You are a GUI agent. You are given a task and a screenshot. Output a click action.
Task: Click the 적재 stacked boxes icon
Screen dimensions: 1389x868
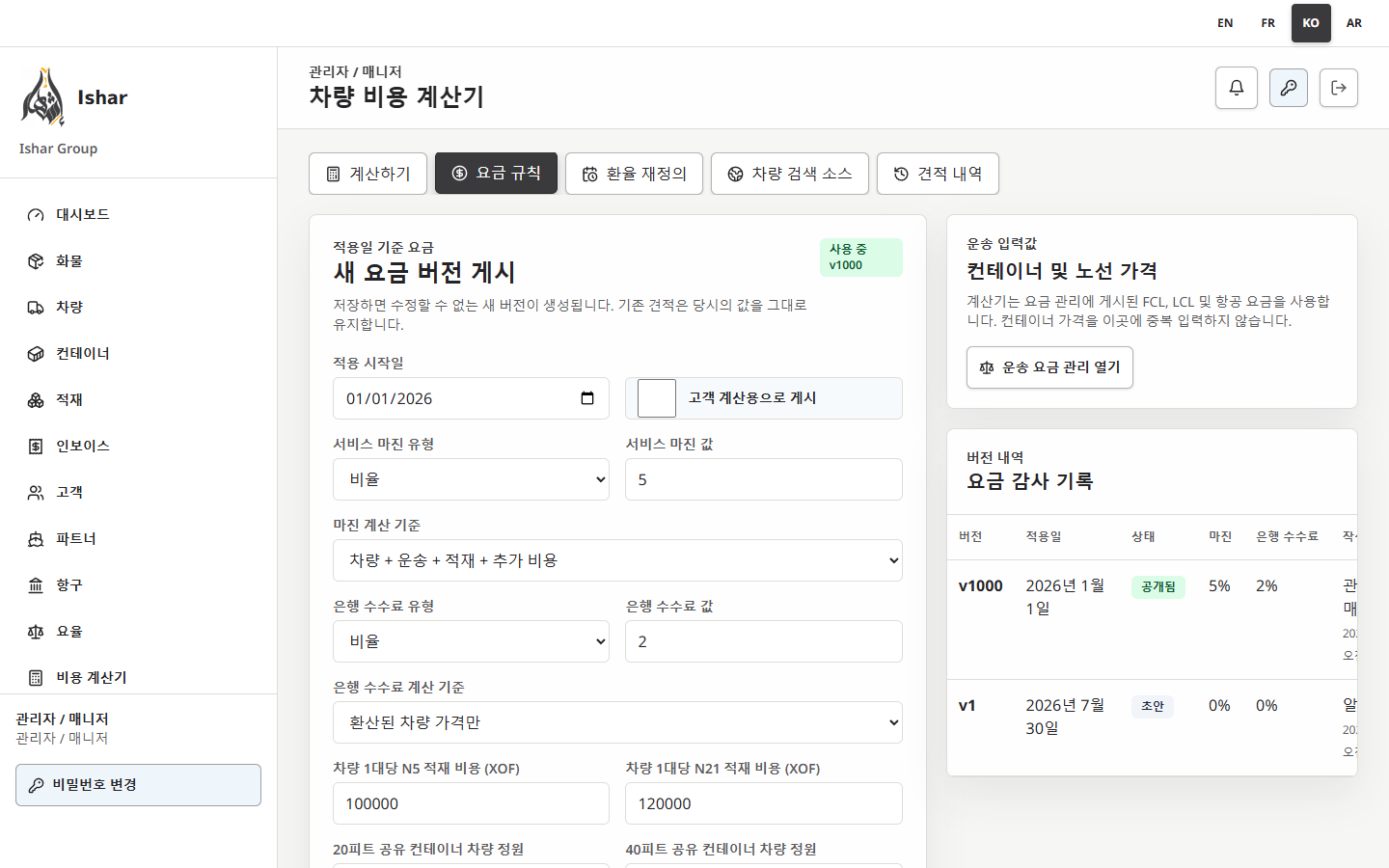(x=36, y=400)
